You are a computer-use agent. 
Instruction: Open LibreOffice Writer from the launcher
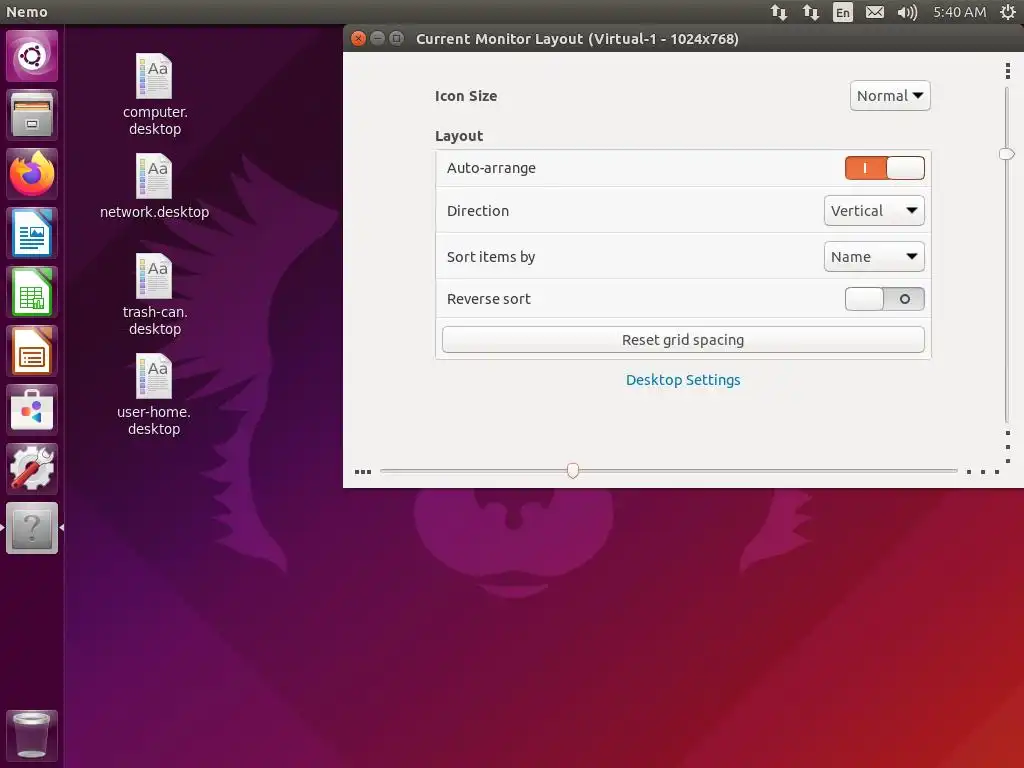32,233
